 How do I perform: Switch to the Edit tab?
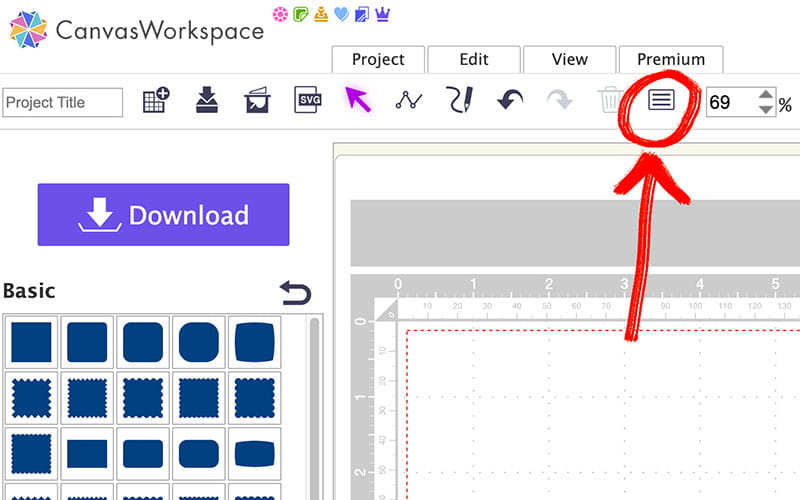coord(473,60)
